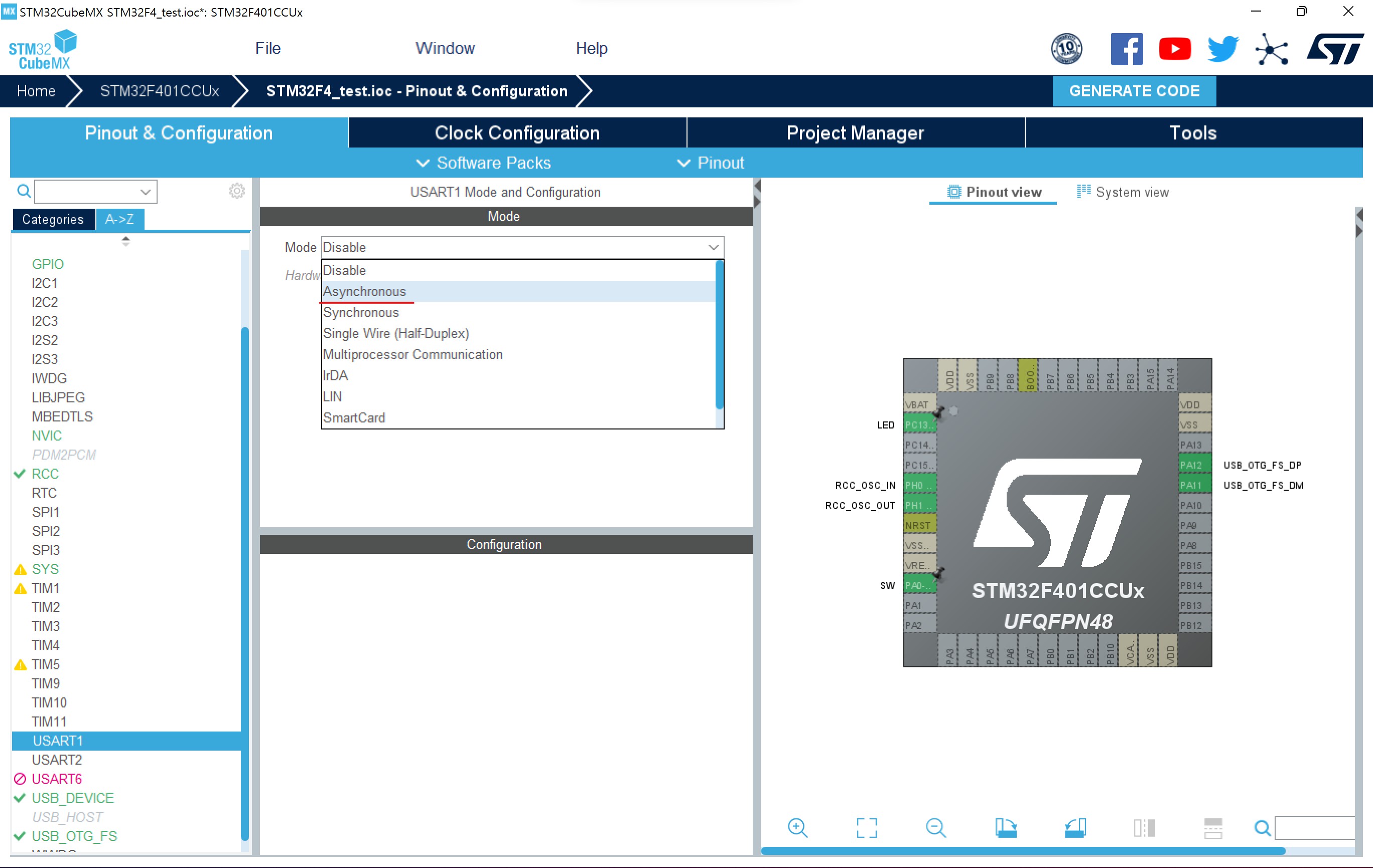This screenshot has width=1373, height=868.
Task: Rotate chip counter-clockwise icon
Action: click(x=1075, y=827)
